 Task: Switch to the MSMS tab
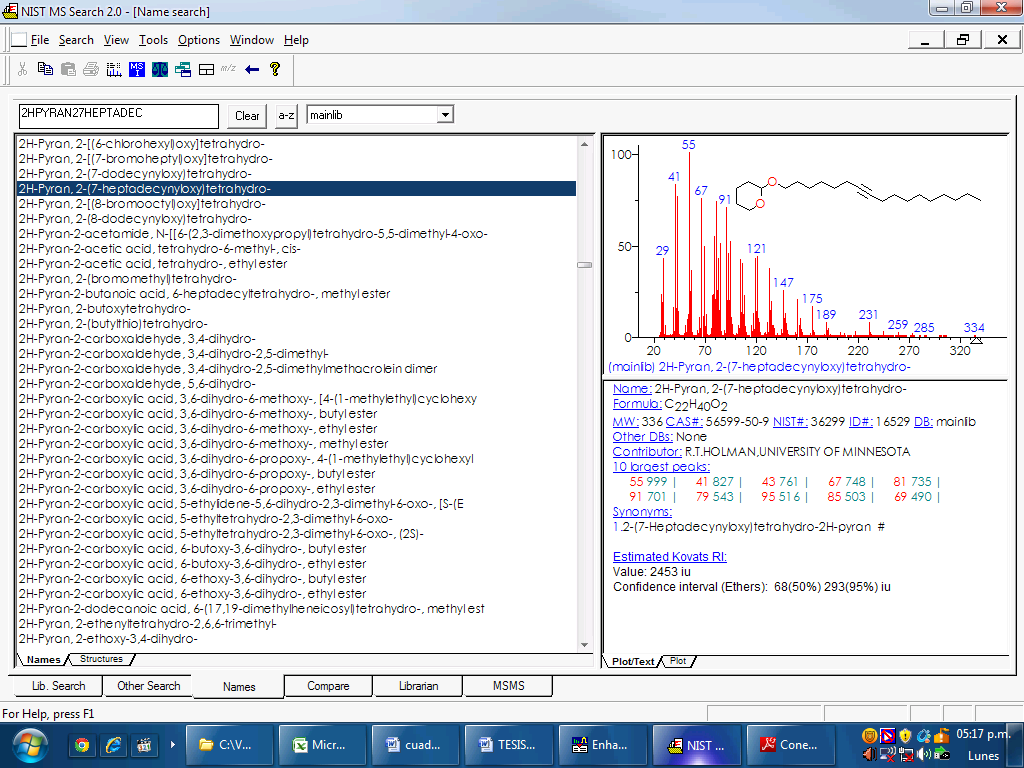tap(508, 686)
